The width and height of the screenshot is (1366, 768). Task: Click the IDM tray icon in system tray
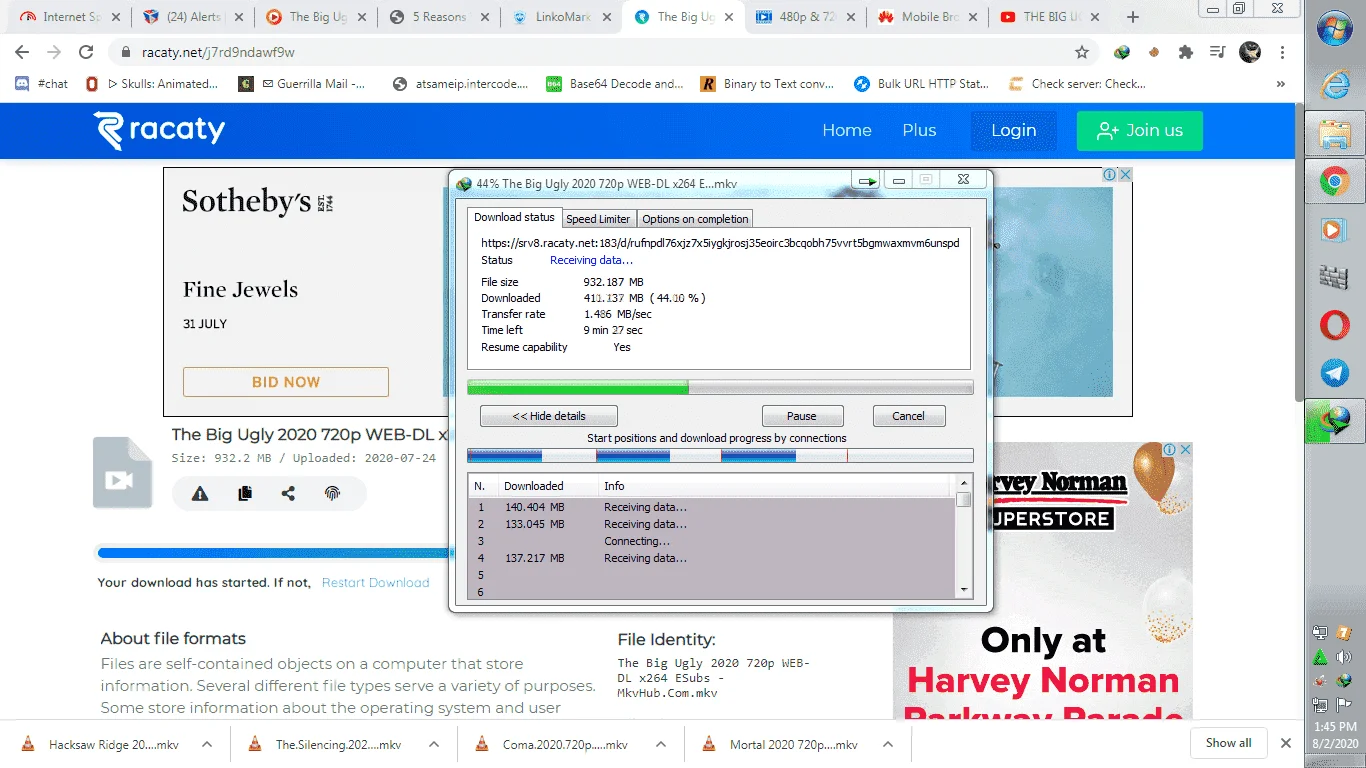click(x=1344, y=681)
